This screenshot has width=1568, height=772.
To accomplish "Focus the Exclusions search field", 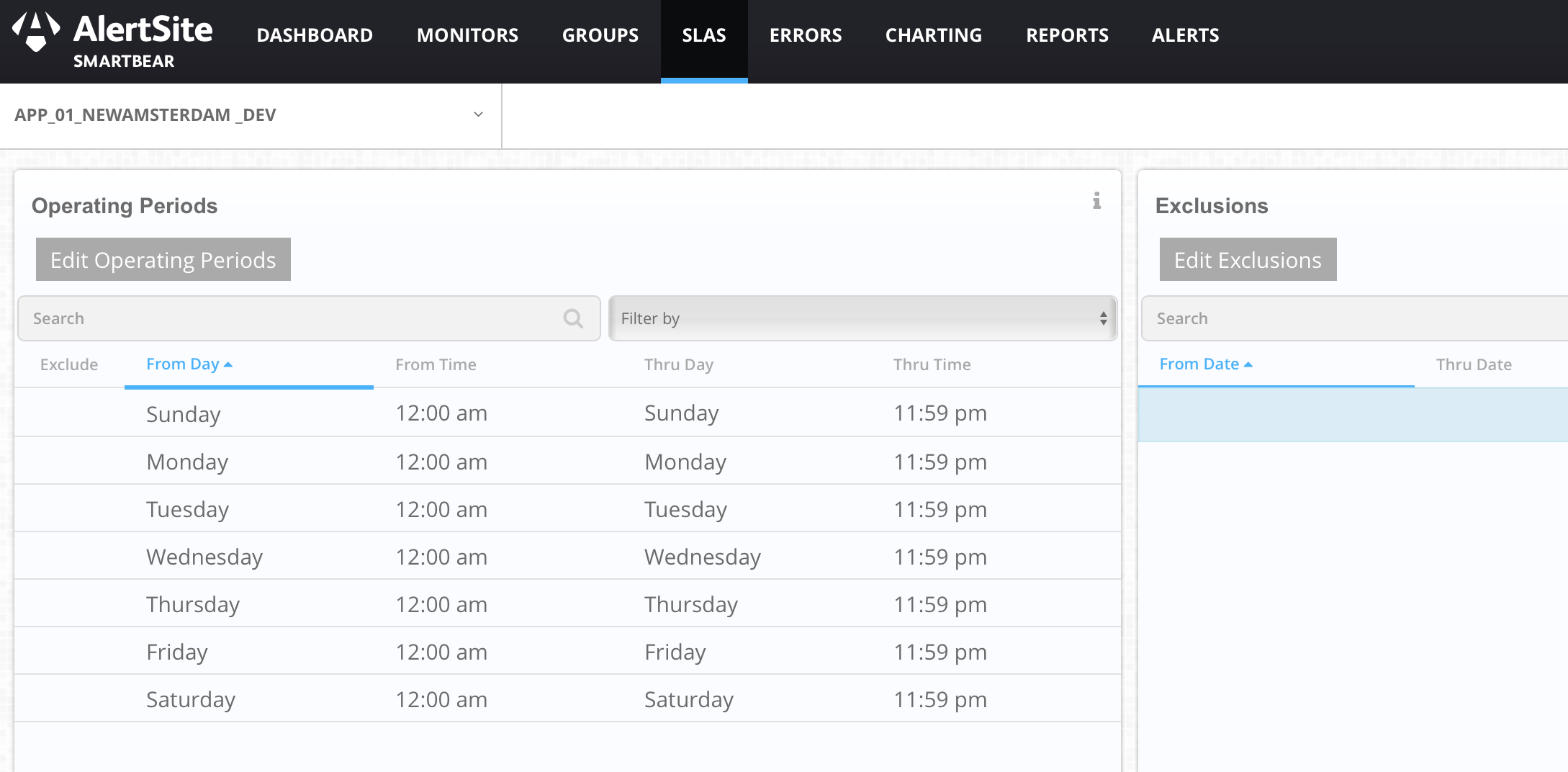I will click(x=1354, y=318).
